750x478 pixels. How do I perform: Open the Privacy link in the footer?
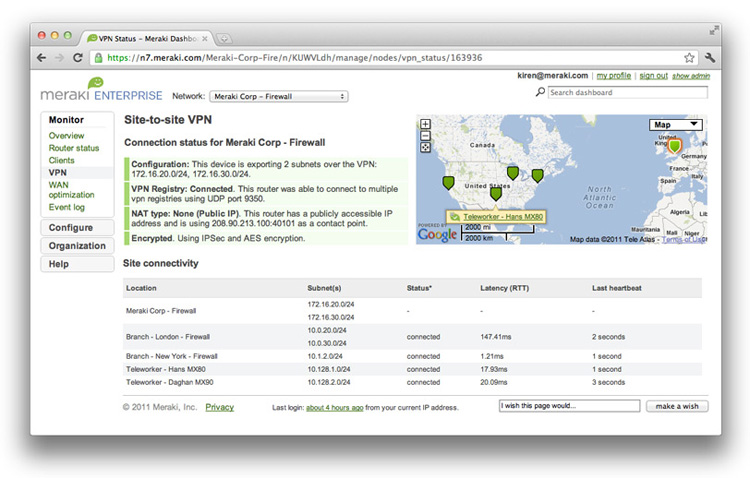(x=220, y=407)
